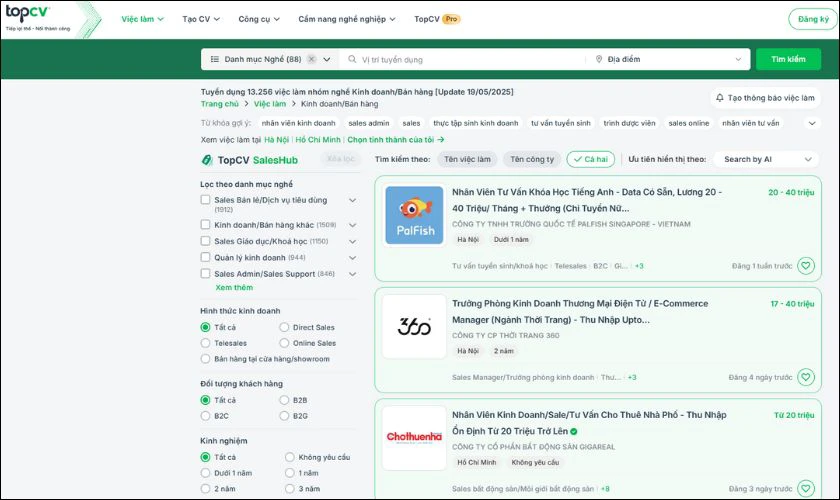The image size is (840, 500).
Task: Open the Công cụ menu
Action: click(x=259, y=19)
